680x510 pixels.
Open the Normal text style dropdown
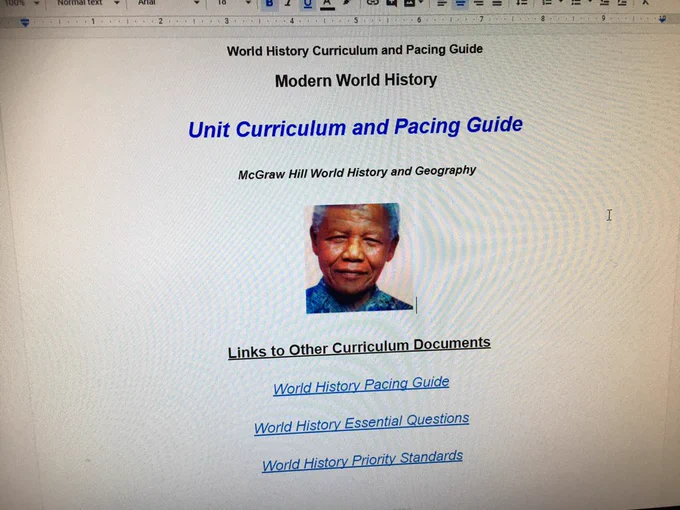click(x=88, y=3)
